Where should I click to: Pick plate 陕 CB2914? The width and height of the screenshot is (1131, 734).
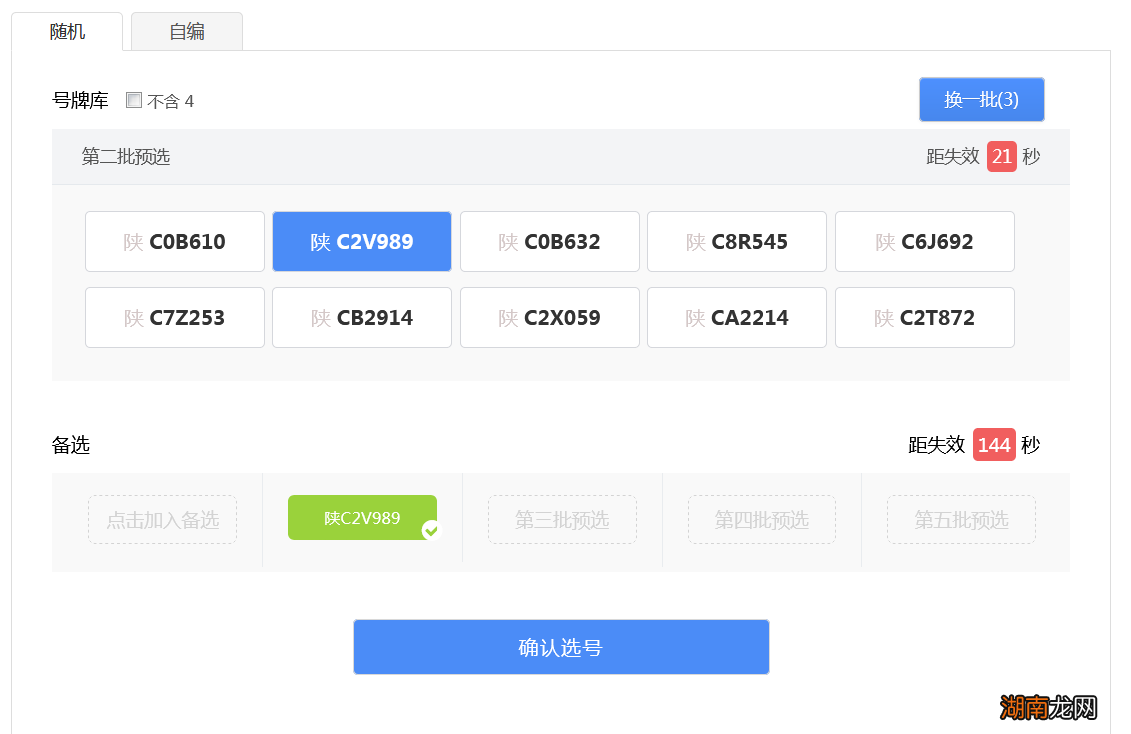point(362,318)
